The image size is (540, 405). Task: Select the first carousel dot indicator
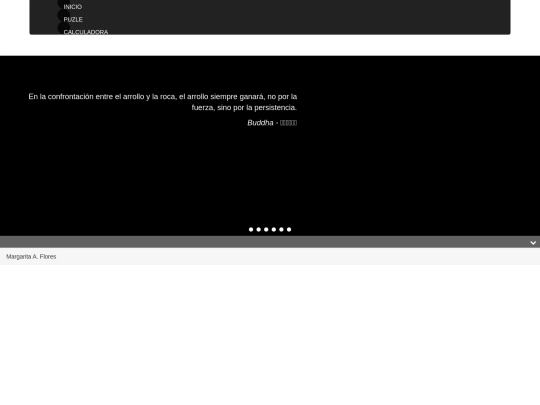click(251, 229)
